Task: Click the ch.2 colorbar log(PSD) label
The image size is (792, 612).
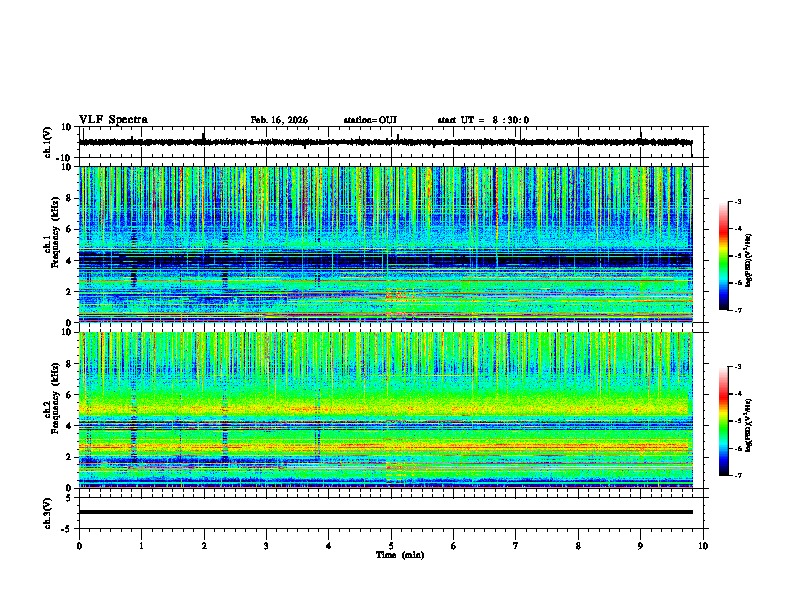Action: point(748,426)
